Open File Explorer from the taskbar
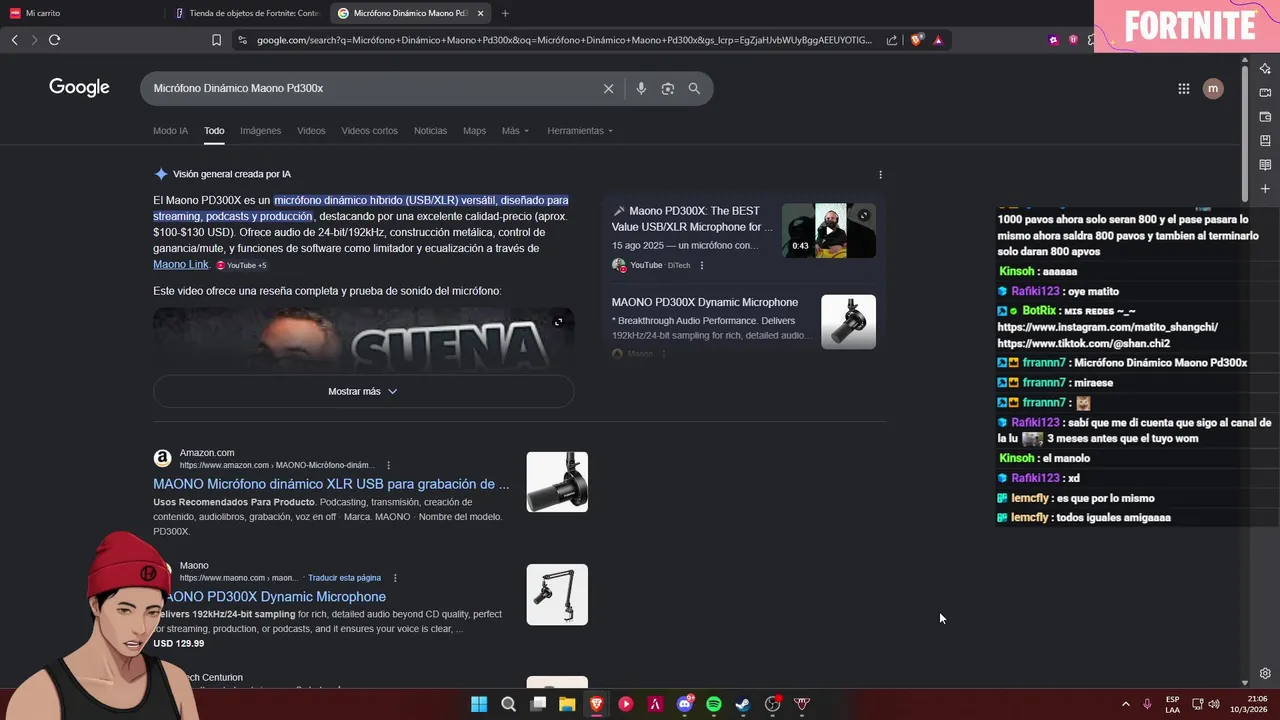 [567, 704]
